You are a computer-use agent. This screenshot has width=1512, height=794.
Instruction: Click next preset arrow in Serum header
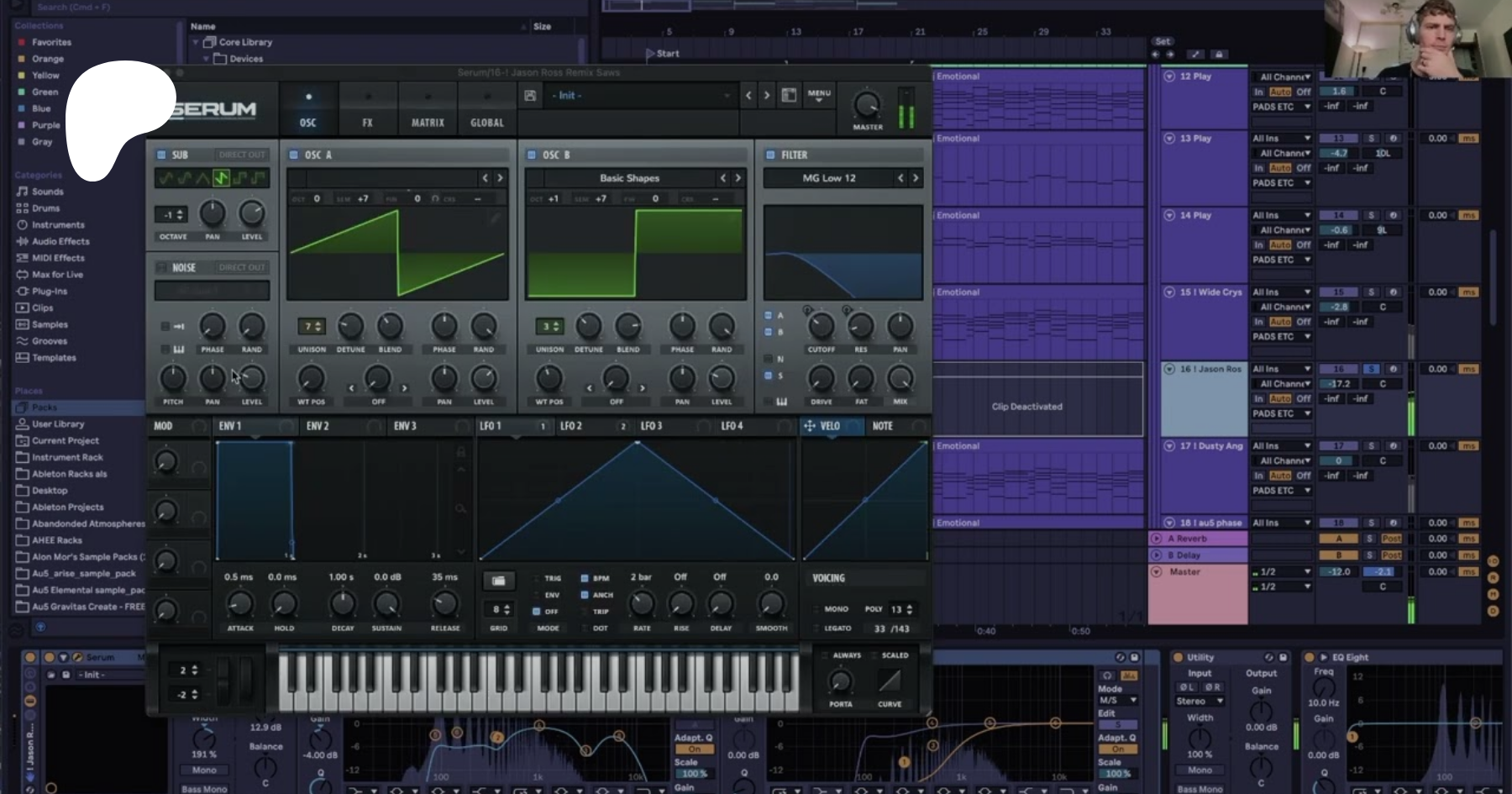[766, 96]
